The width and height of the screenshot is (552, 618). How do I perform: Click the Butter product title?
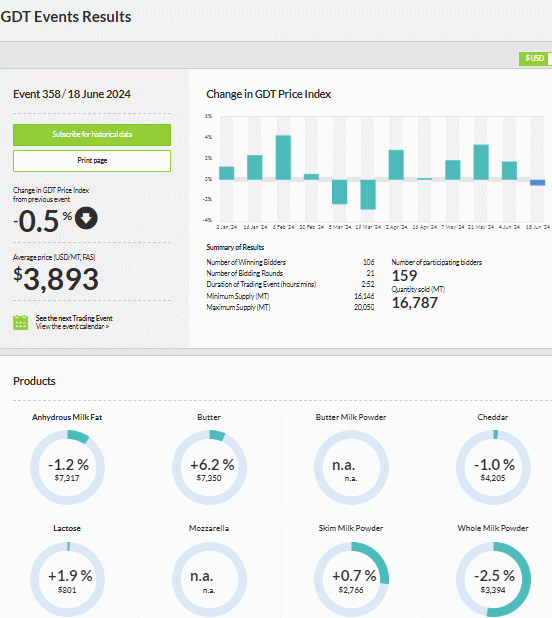pyautogui.click(x=209, y=417)
